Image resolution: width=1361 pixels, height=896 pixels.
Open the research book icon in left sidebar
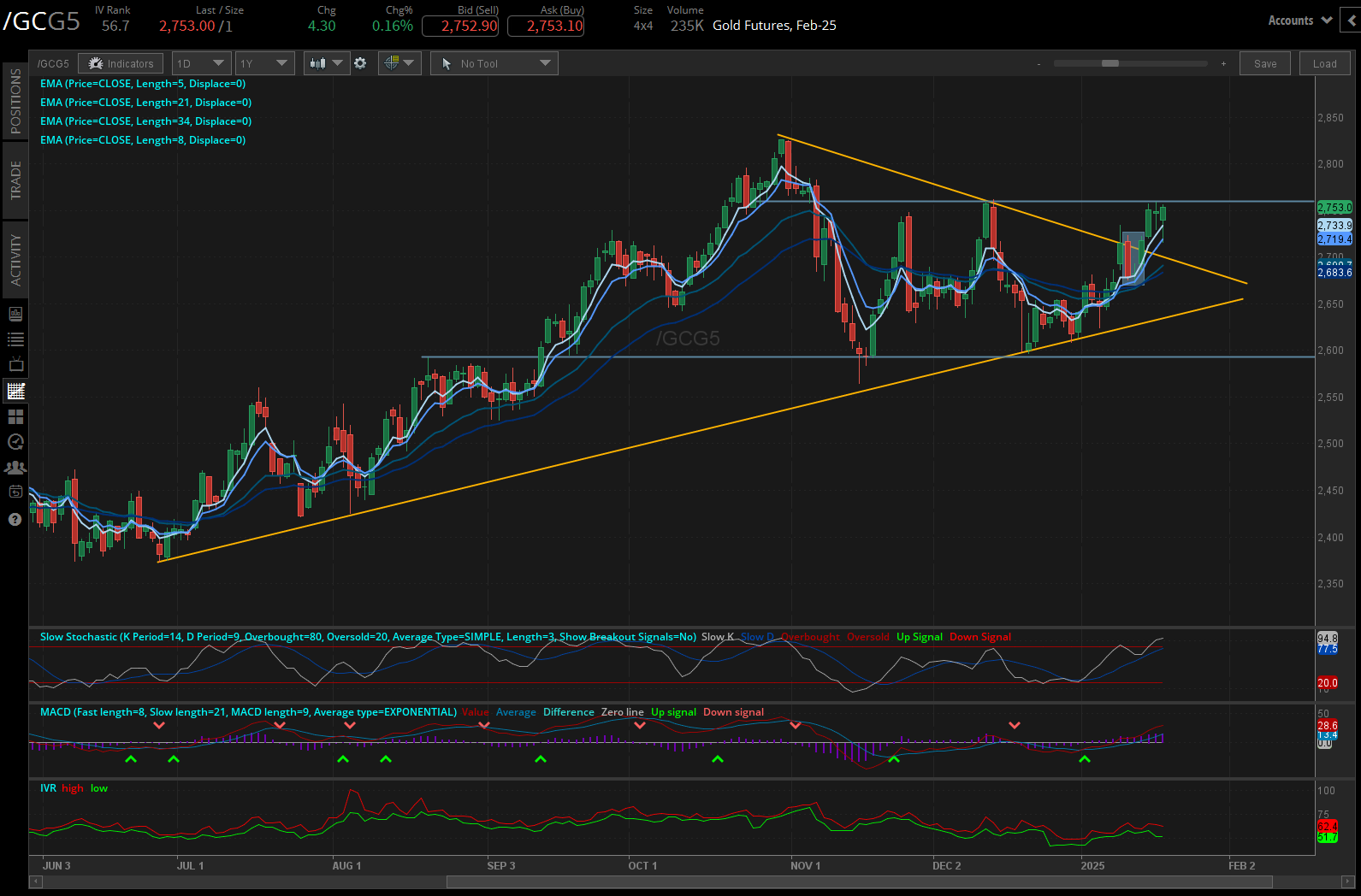pyautogui.click(x=15, y=314)
